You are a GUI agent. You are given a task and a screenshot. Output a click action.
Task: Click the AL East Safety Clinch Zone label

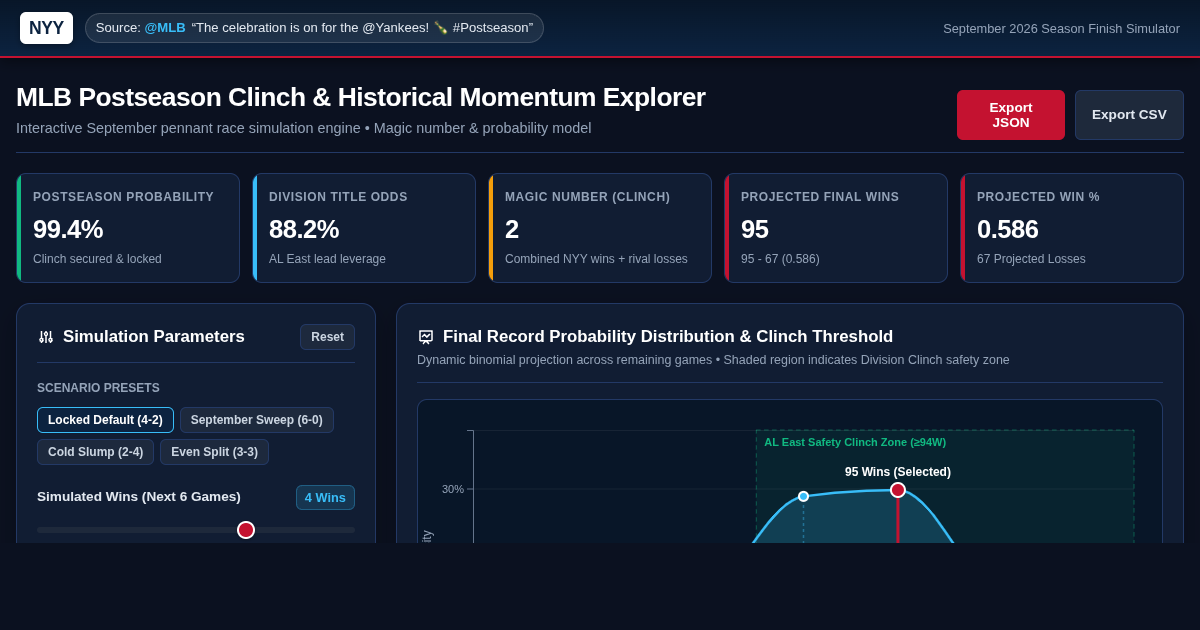click(855, 442)
